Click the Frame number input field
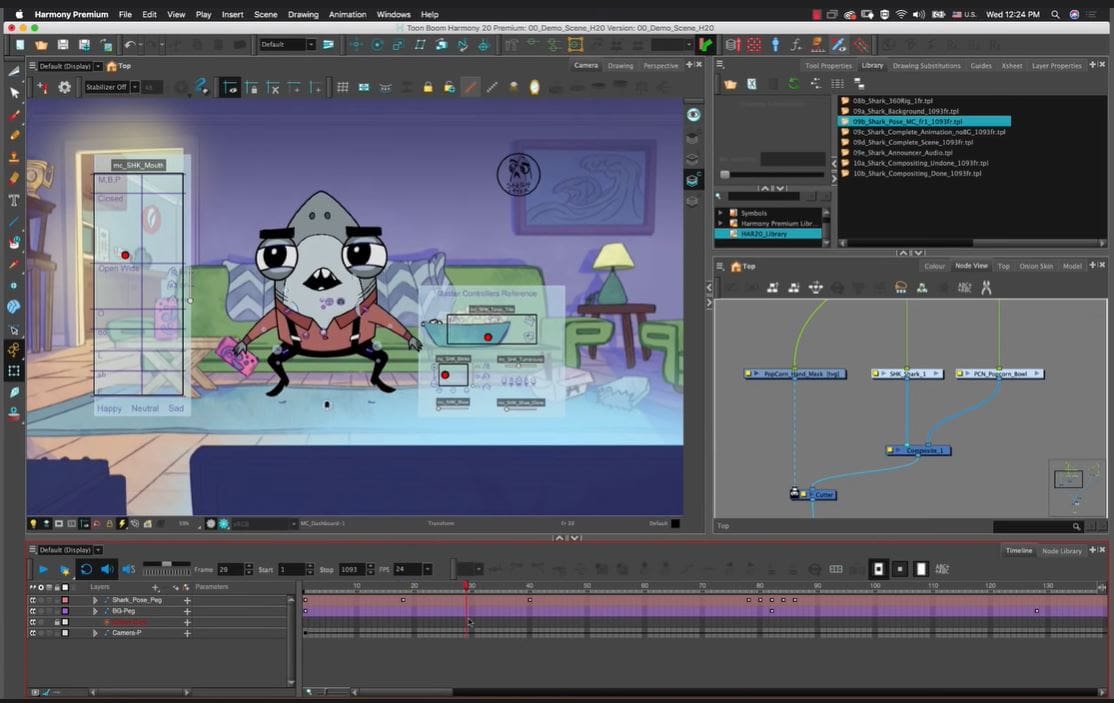The height and width of the screenshot is (703, 1114). tap(230, 569)
